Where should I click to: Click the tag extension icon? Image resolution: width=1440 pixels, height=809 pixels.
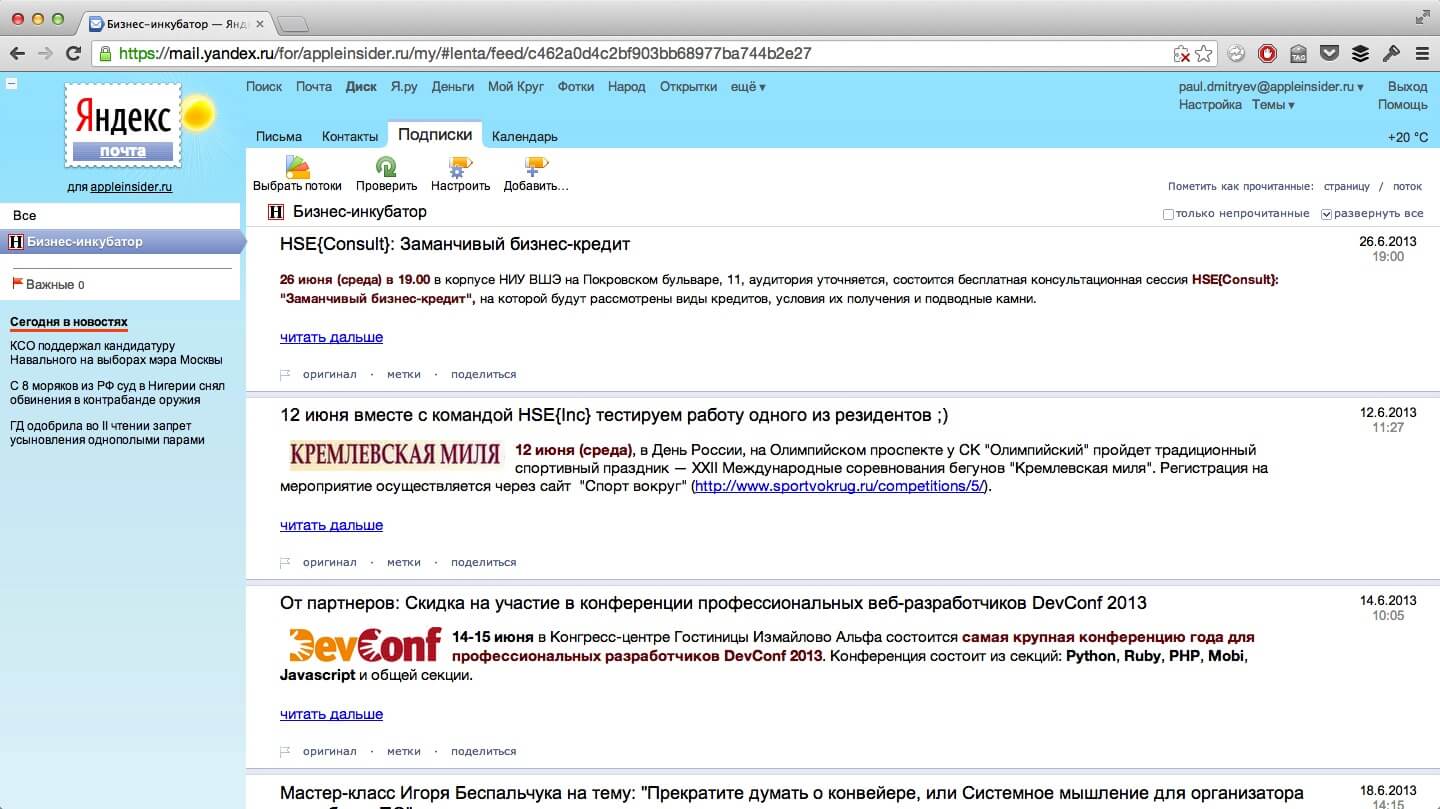pyautogui.click(x=1298, y=53)
